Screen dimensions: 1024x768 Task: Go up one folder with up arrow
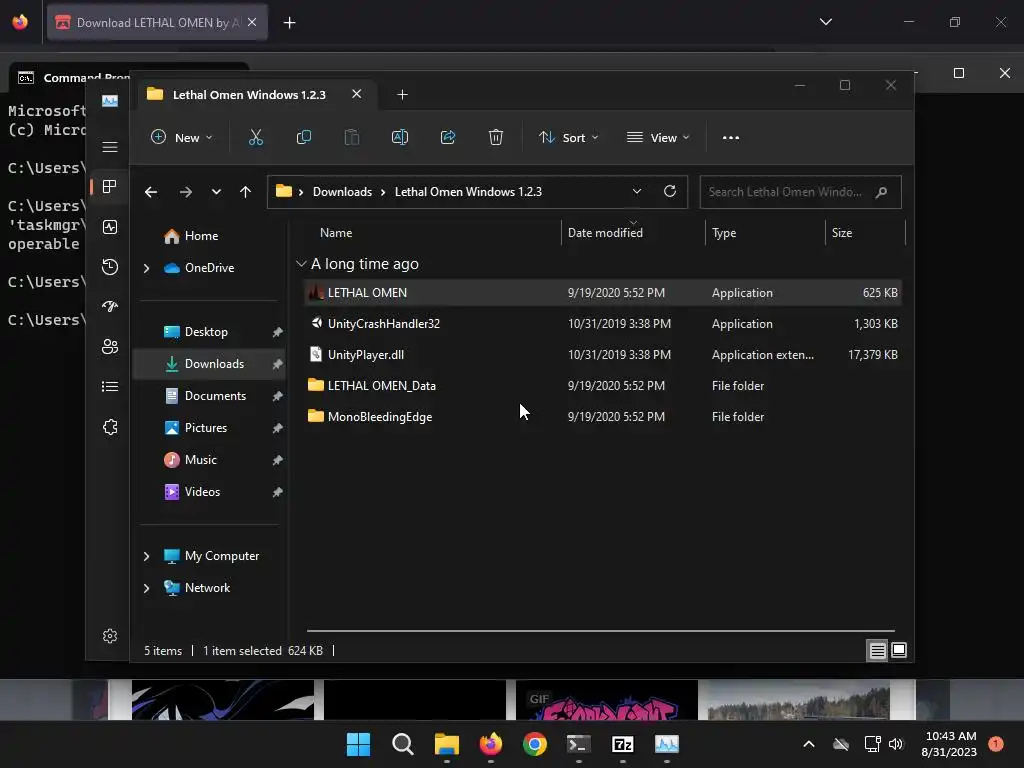(246, 192)
